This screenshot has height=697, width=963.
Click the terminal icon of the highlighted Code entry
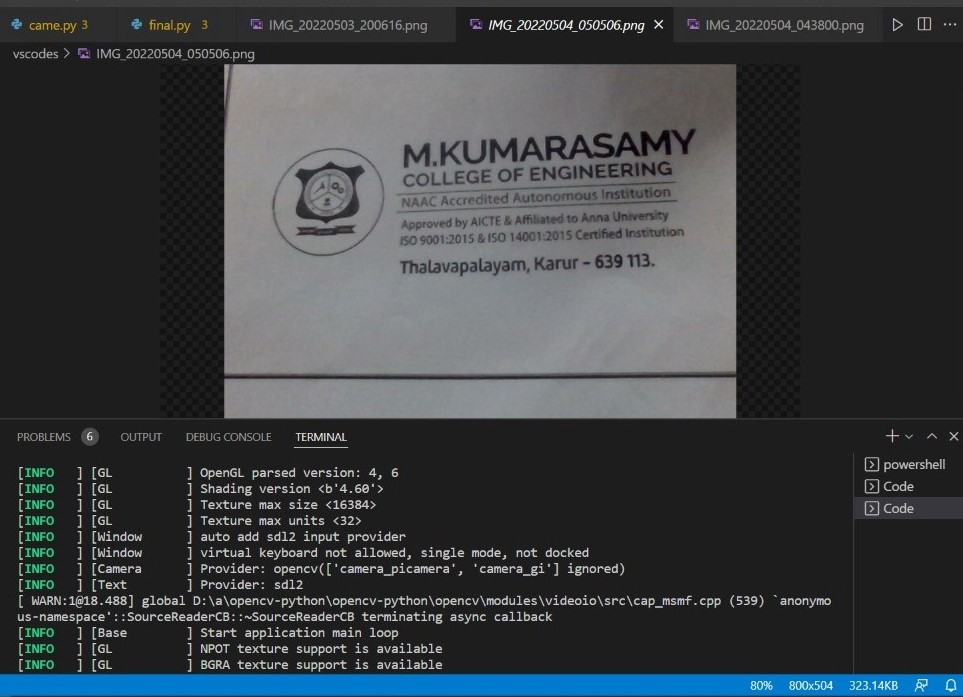pos(871,508)
